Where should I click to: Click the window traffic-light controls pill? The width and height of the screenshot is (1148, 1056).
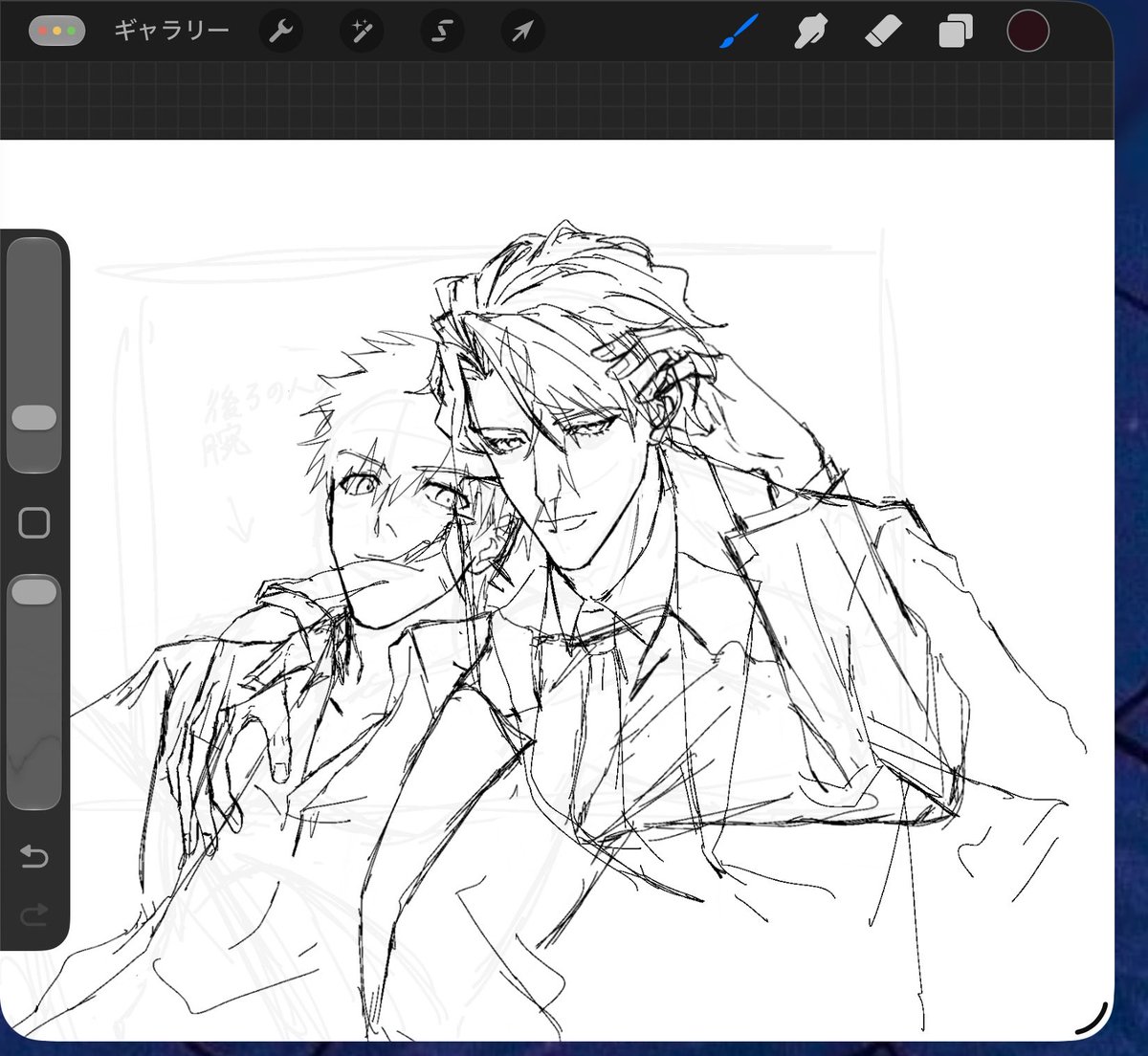click(56, 31)
